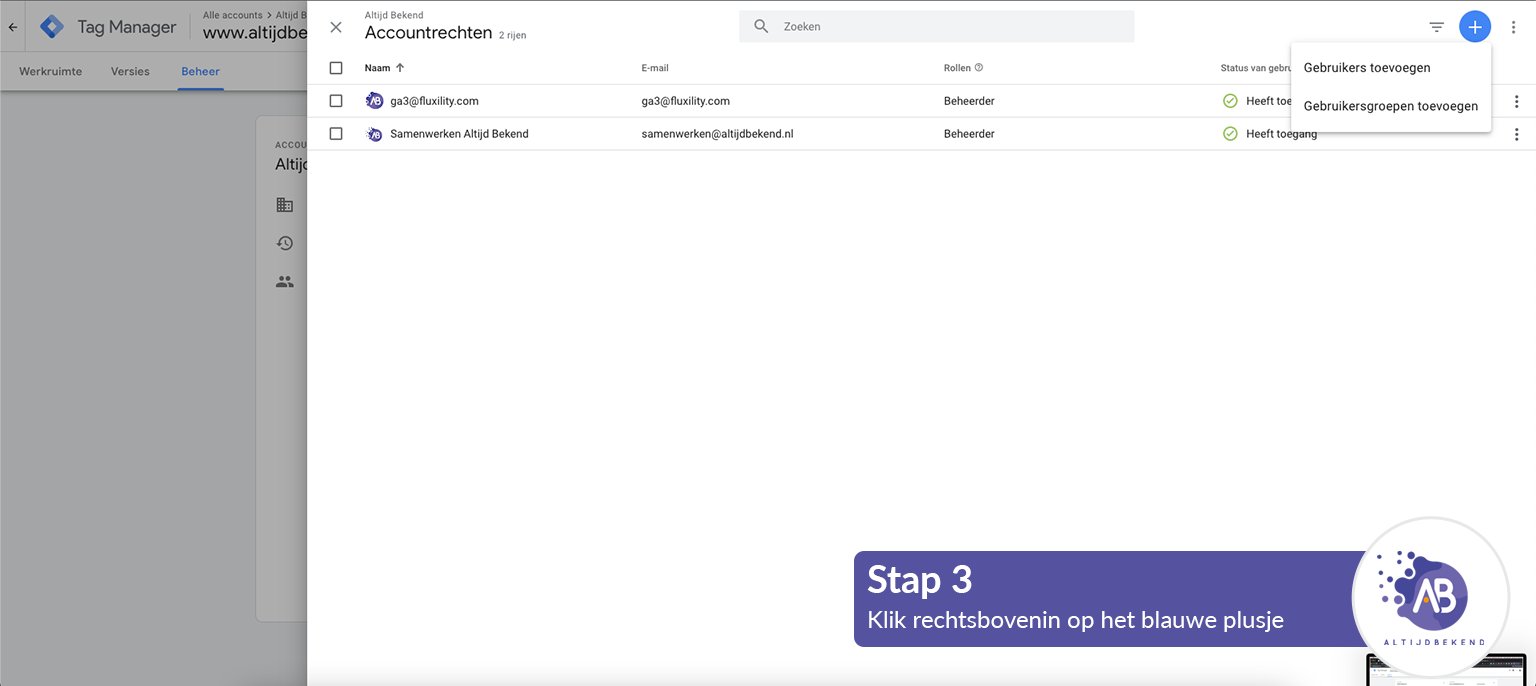This screenshot has width=1536, height=686.
Task: Check the Samenwerken Altijd Bekend row checkbox
Action: click(336, 134)
